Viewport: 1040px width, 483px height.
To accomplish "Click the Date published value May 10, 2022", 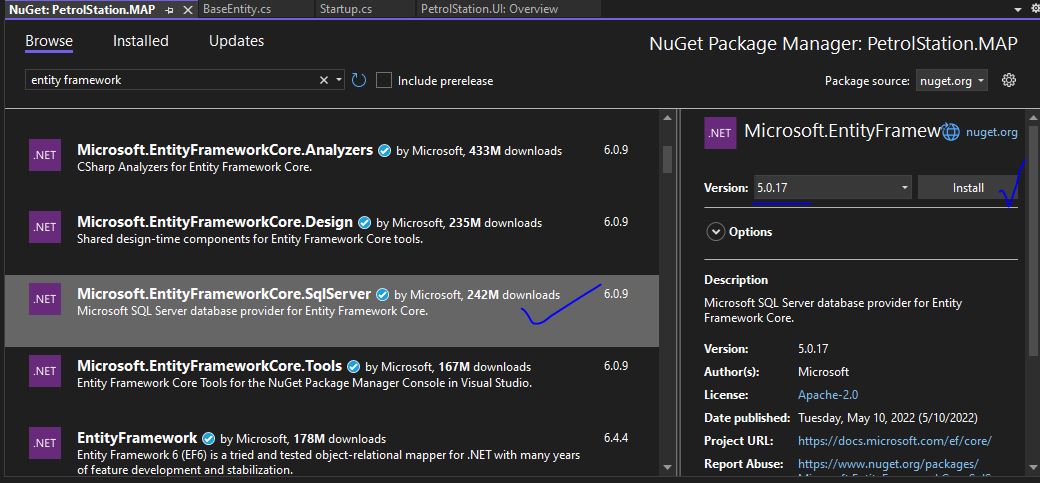I will pyautogui.click(x=887, y=418).
